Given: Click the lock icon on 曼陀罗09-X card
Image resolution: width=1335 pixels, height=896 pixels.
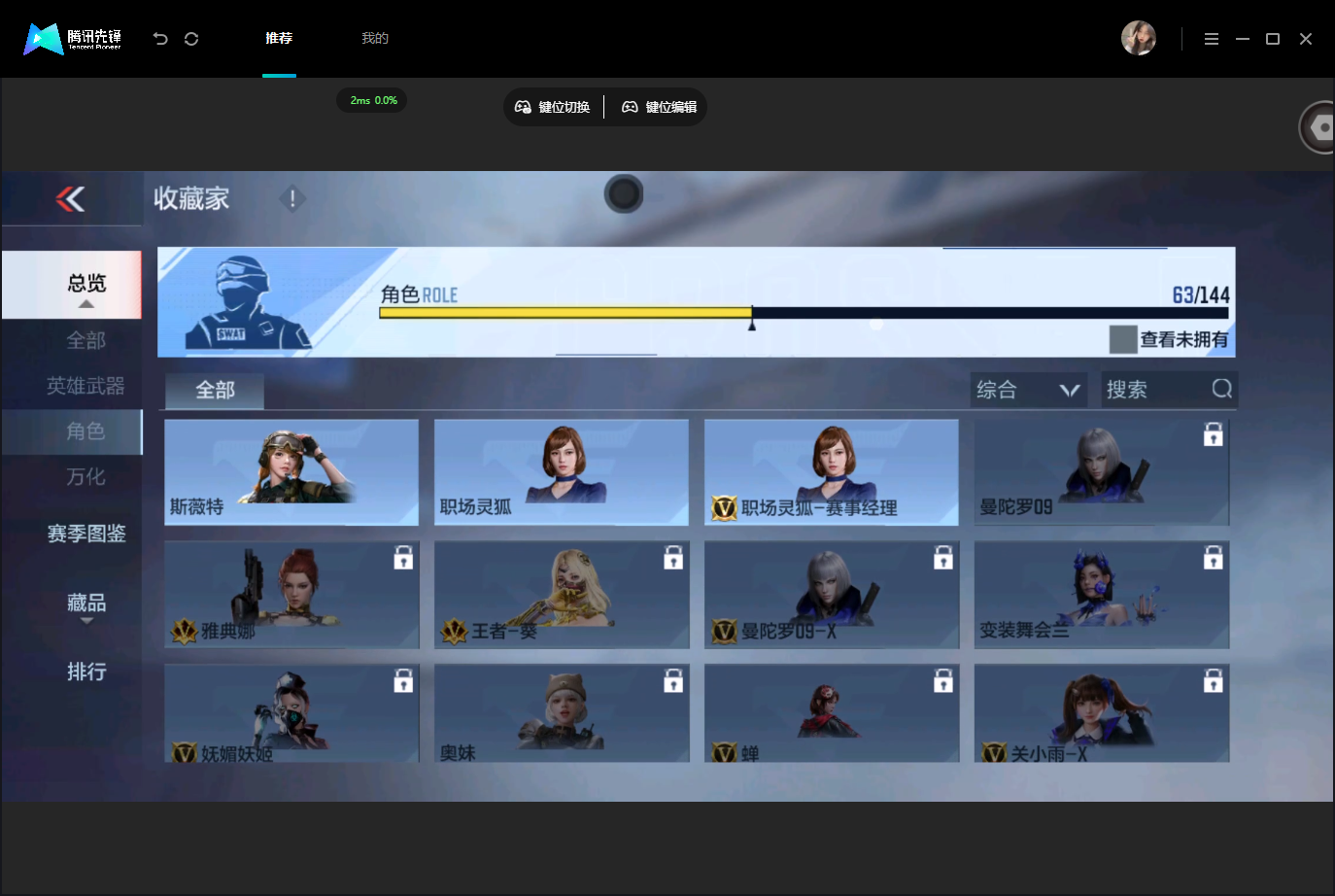Looking at the screenshot, I should tap(943, 557).
